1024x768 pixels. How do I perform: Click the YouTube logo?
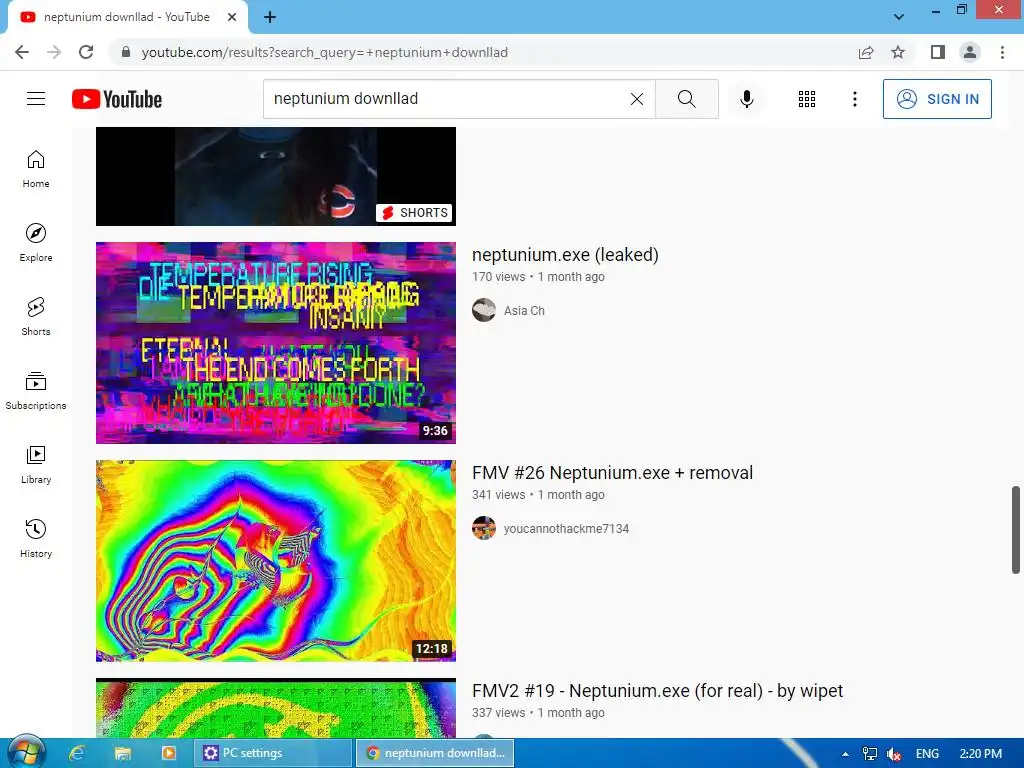(x=117, y=99)
